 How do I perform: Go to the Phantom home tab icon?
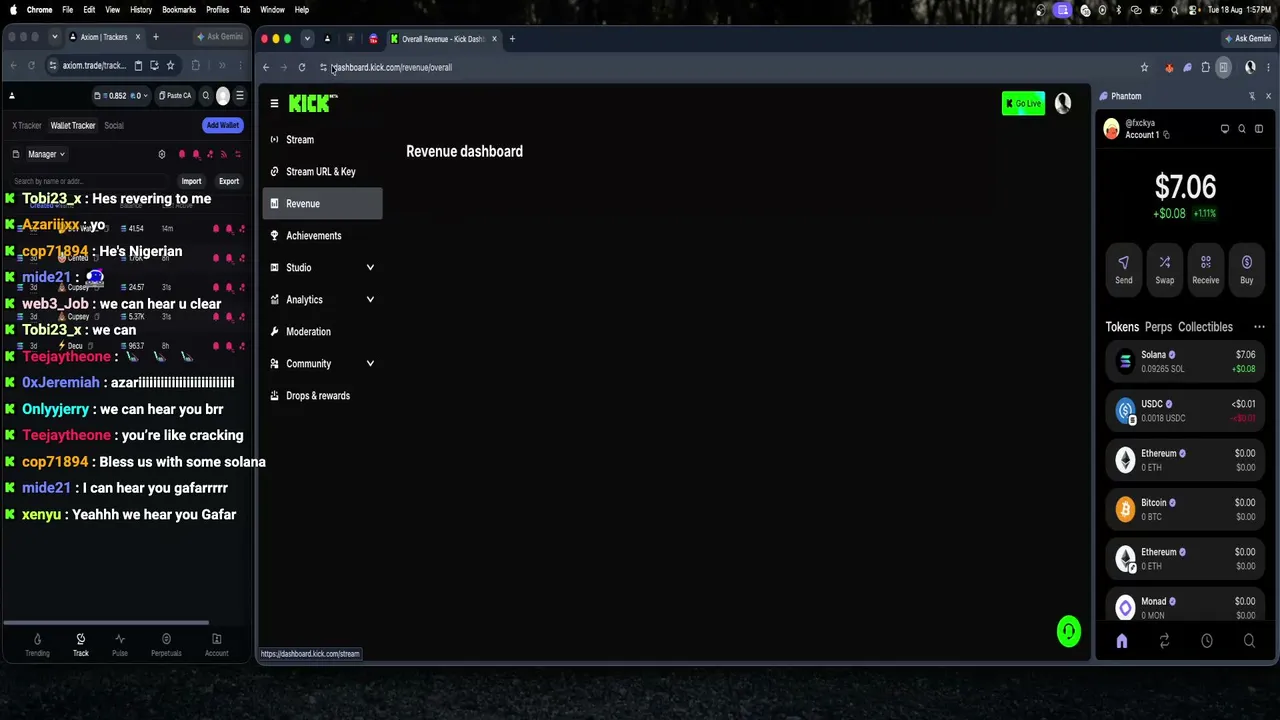point(1122,641)
